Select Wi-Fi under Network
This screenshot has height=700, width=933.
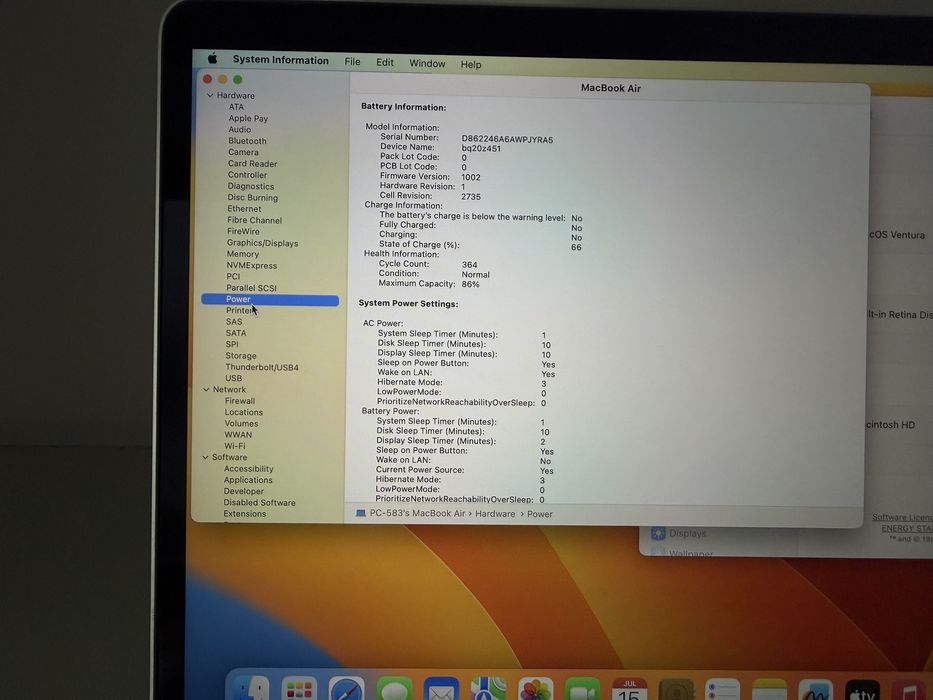(234, 446)
